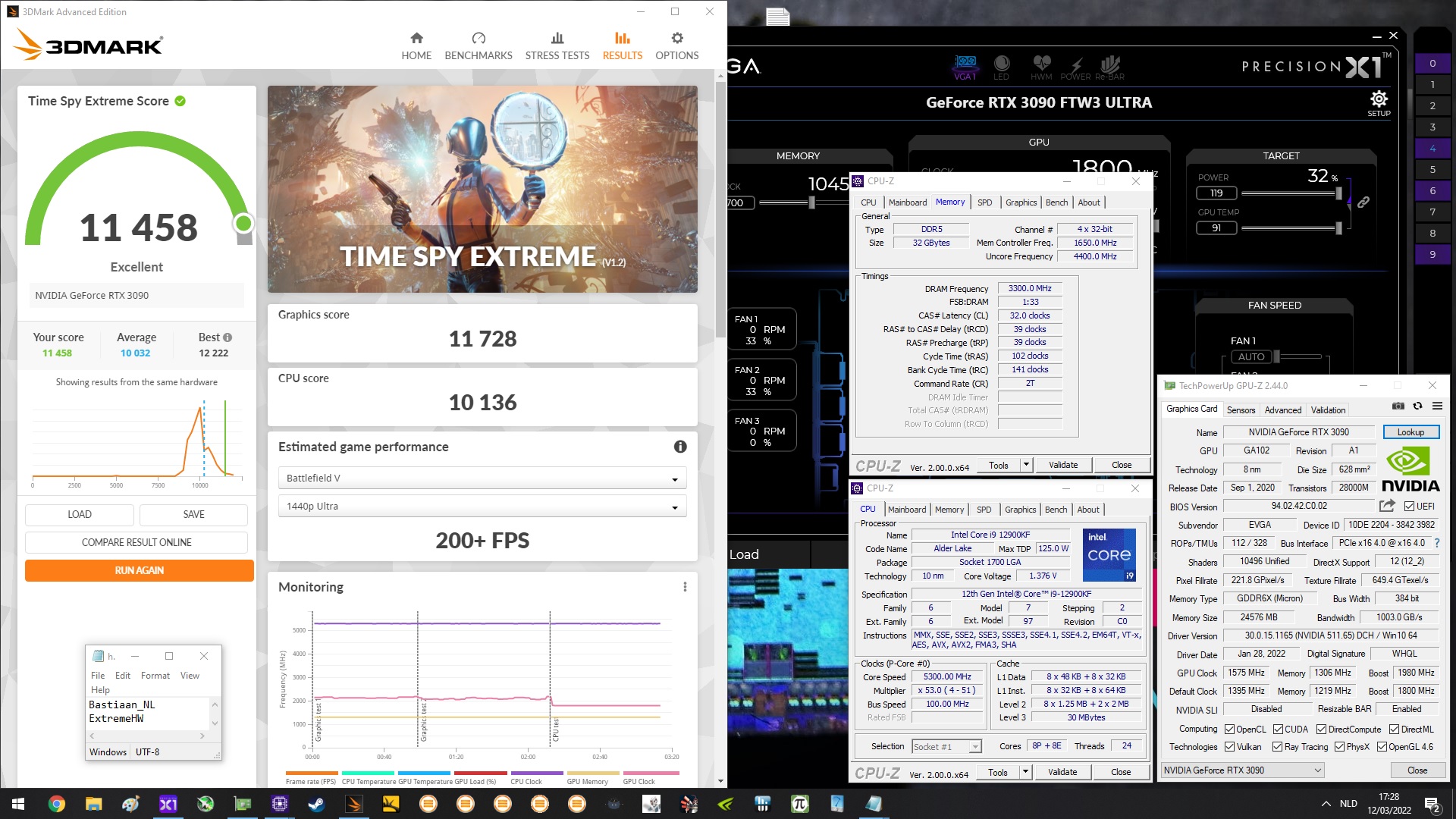The image size is (1456, 819).
Task: Click the power target value field 119
Action: (1216, 193)
